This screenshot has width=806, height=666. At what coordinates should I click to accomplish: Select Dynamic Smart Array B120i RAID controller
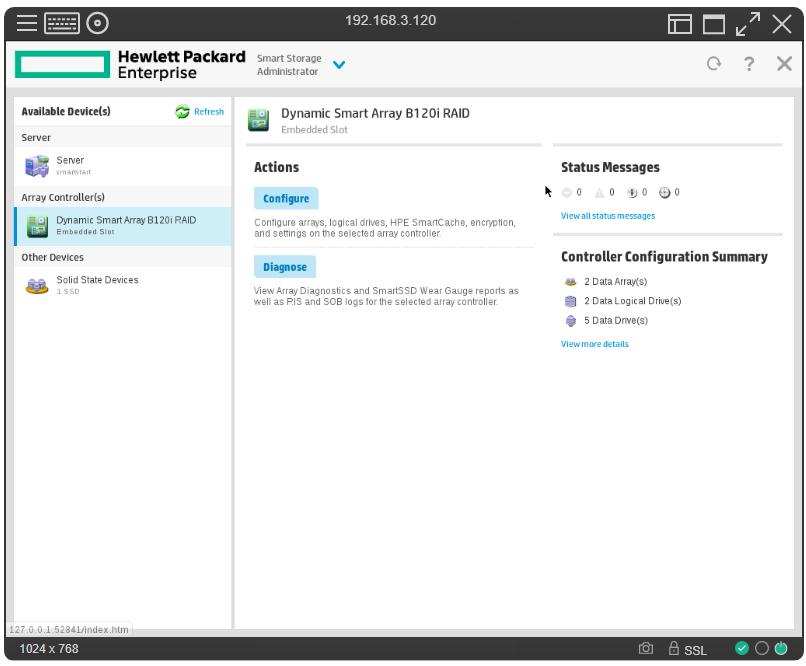tap(125, 224)
